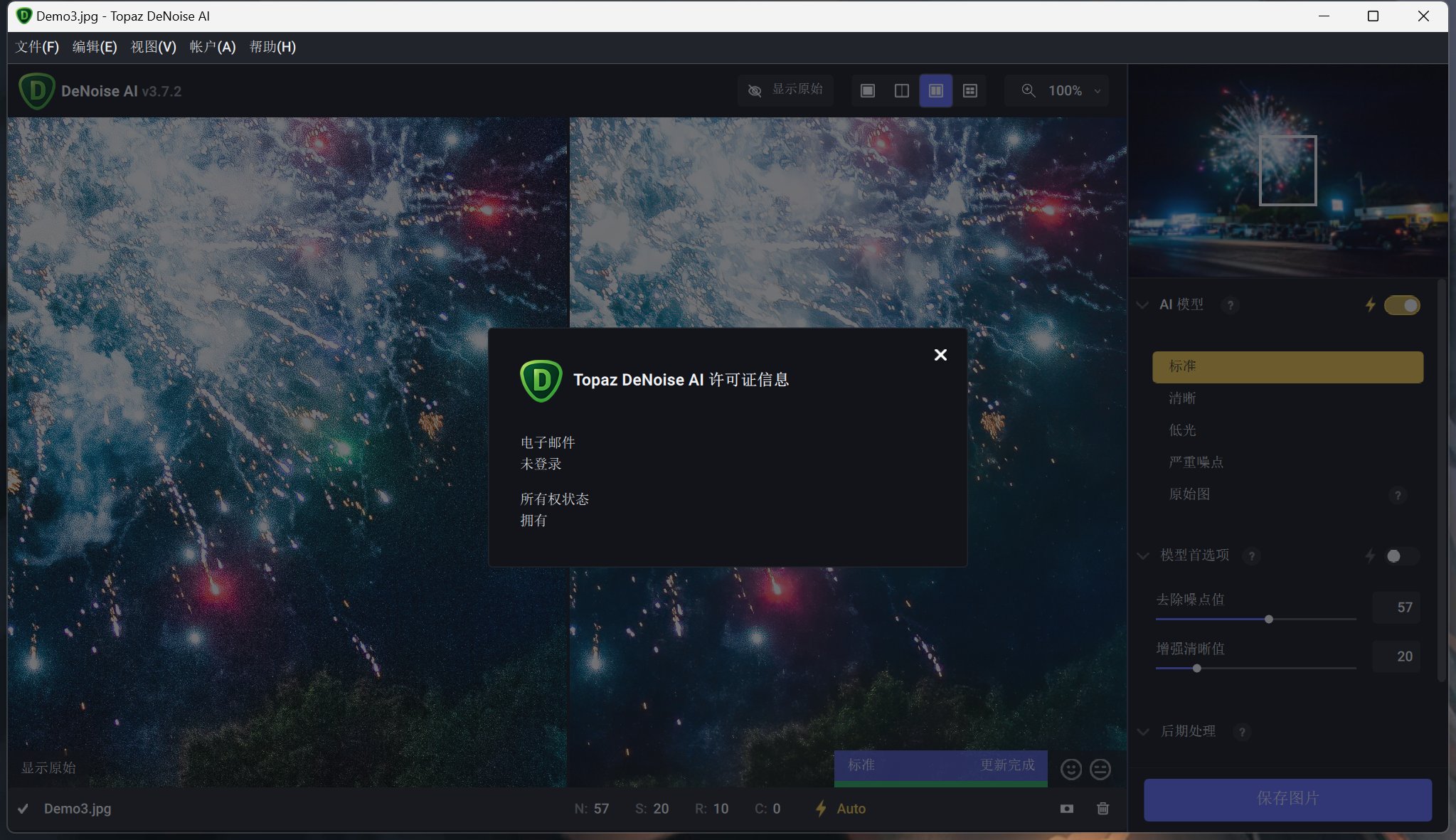Click the 拥有 ownership status text
This screenshot has height=840, width=1456.
point(533,521)
